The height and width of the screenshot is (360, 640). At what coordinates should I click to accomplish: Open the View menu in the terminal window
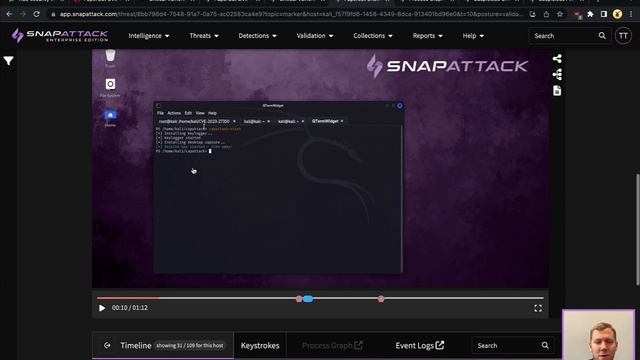[x=200, y=113]
